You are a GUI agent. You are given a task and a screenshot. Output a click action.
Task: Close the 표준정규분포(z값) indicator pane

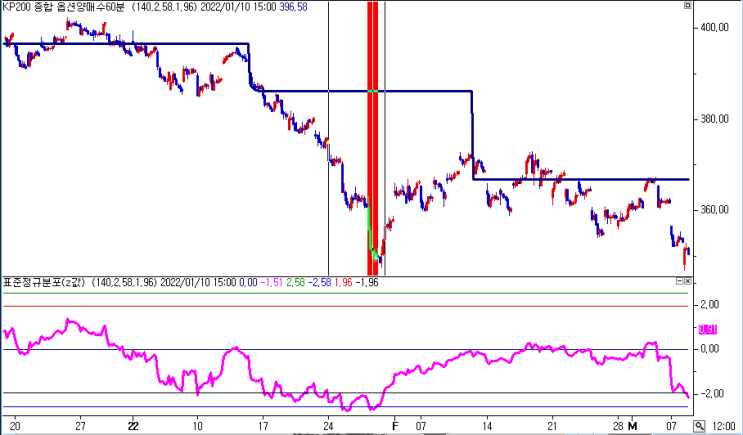point(688,281)
